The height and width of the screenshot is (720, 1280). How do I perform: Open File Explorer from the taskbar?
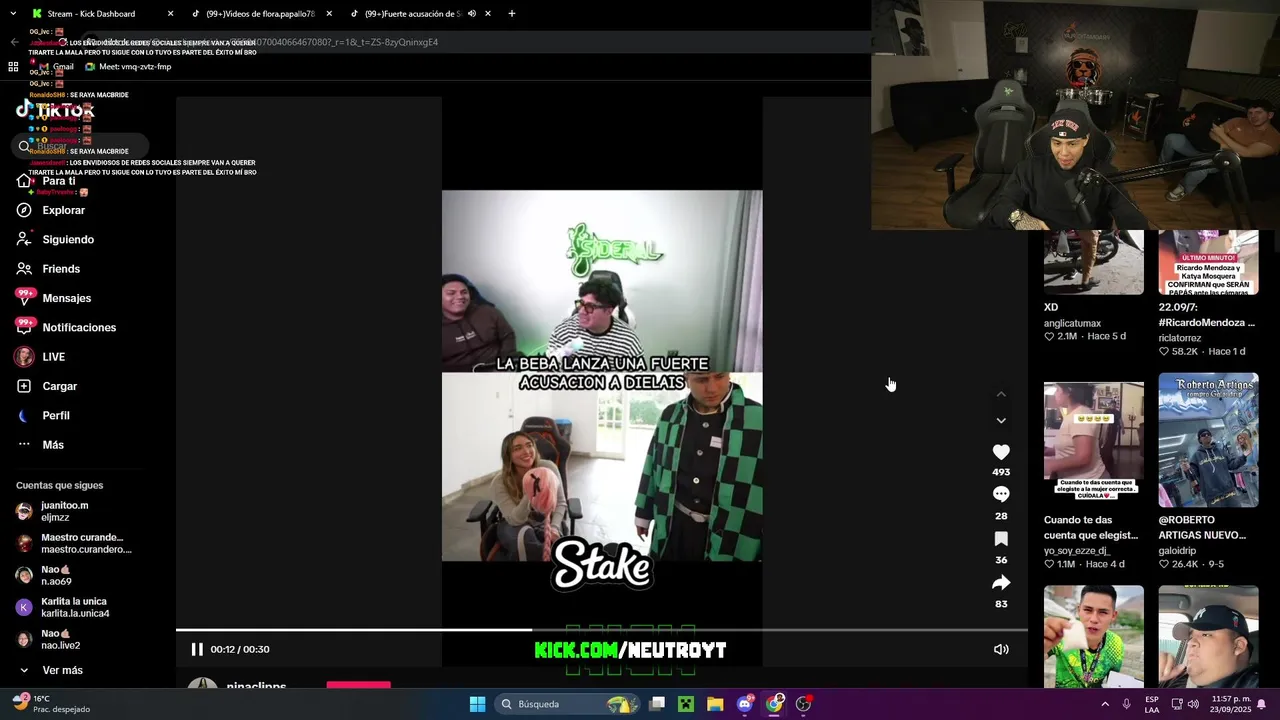(x=715, y=704)
